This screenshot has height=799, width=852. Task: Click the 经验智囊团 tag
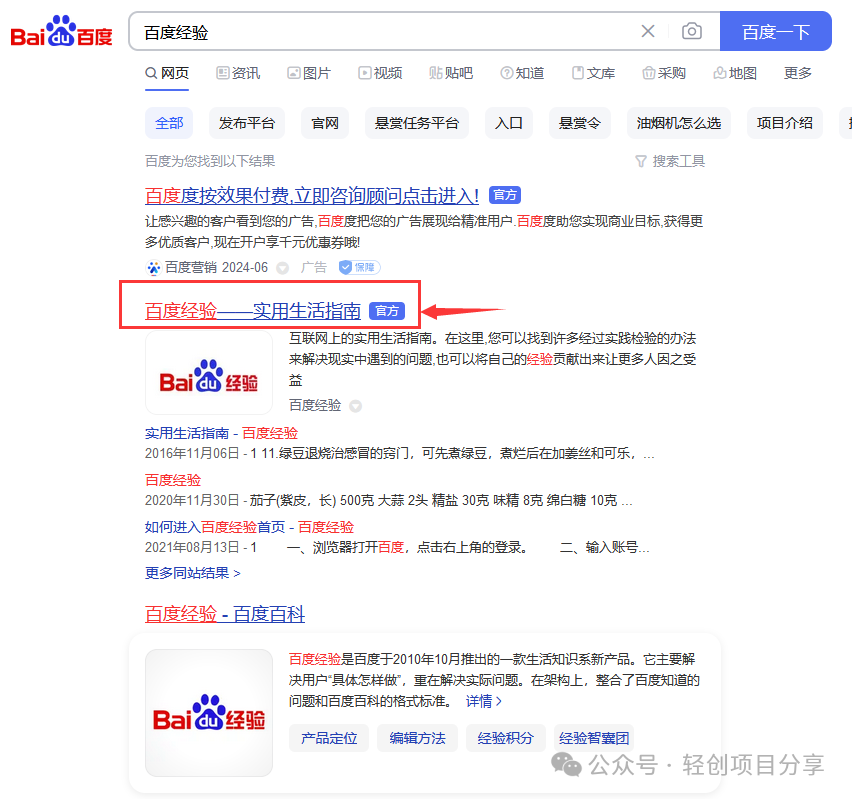(594, 738)
